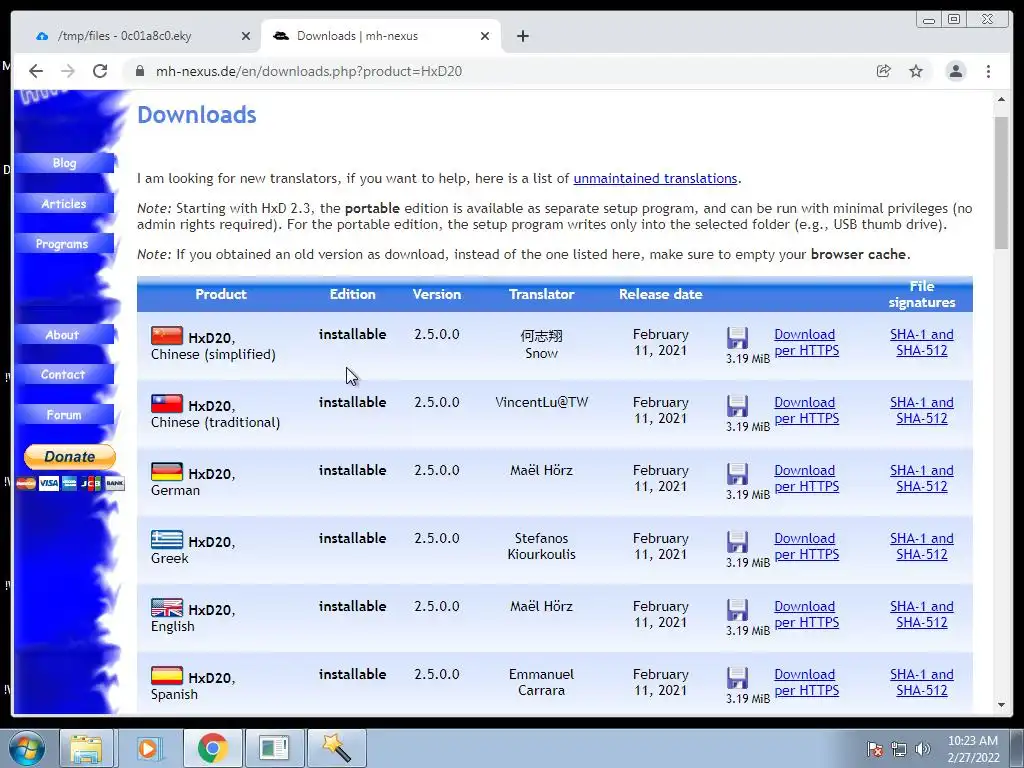
Task: Click the taskbar clock showing 10:23 AM
Action: (973, 749)
